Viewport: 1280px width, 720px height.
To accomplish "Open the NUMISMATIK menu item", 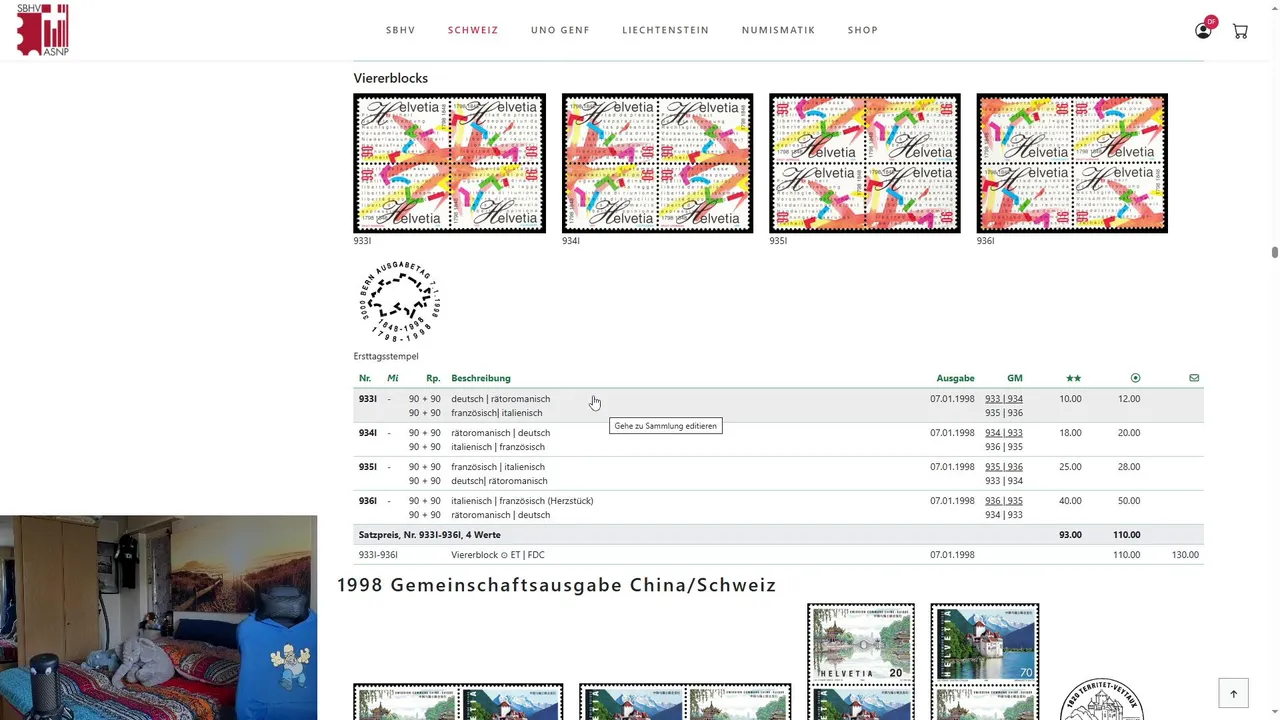I will 779,30.
